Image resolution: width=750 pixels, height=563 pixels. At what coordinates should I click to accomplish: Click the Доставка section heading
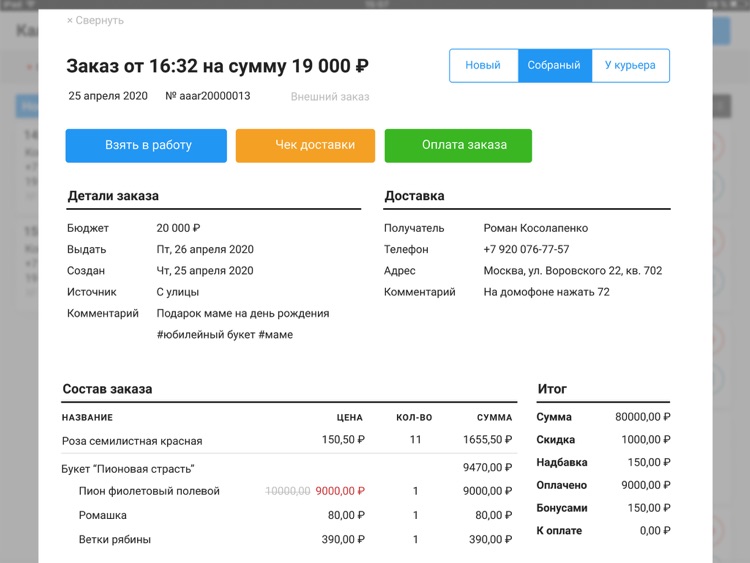[415, 196]
